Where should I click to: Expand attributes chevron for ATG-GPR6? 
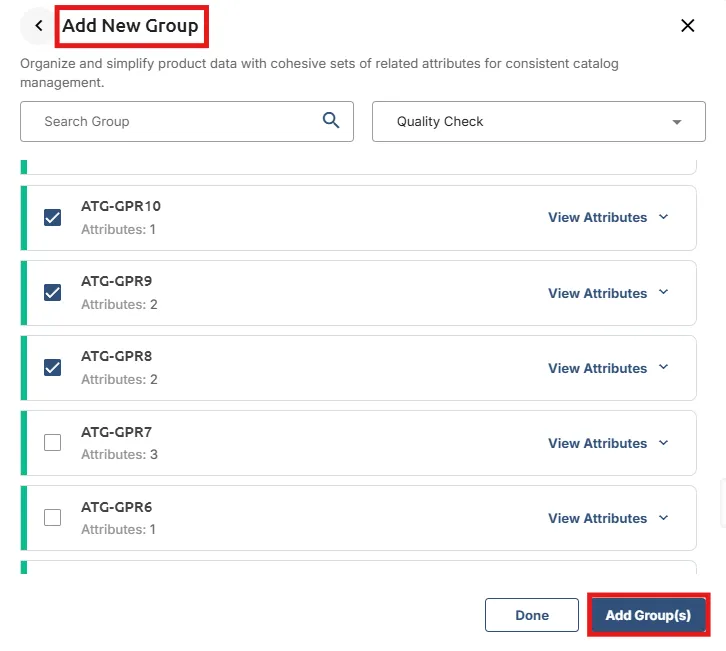coord(663,518)
